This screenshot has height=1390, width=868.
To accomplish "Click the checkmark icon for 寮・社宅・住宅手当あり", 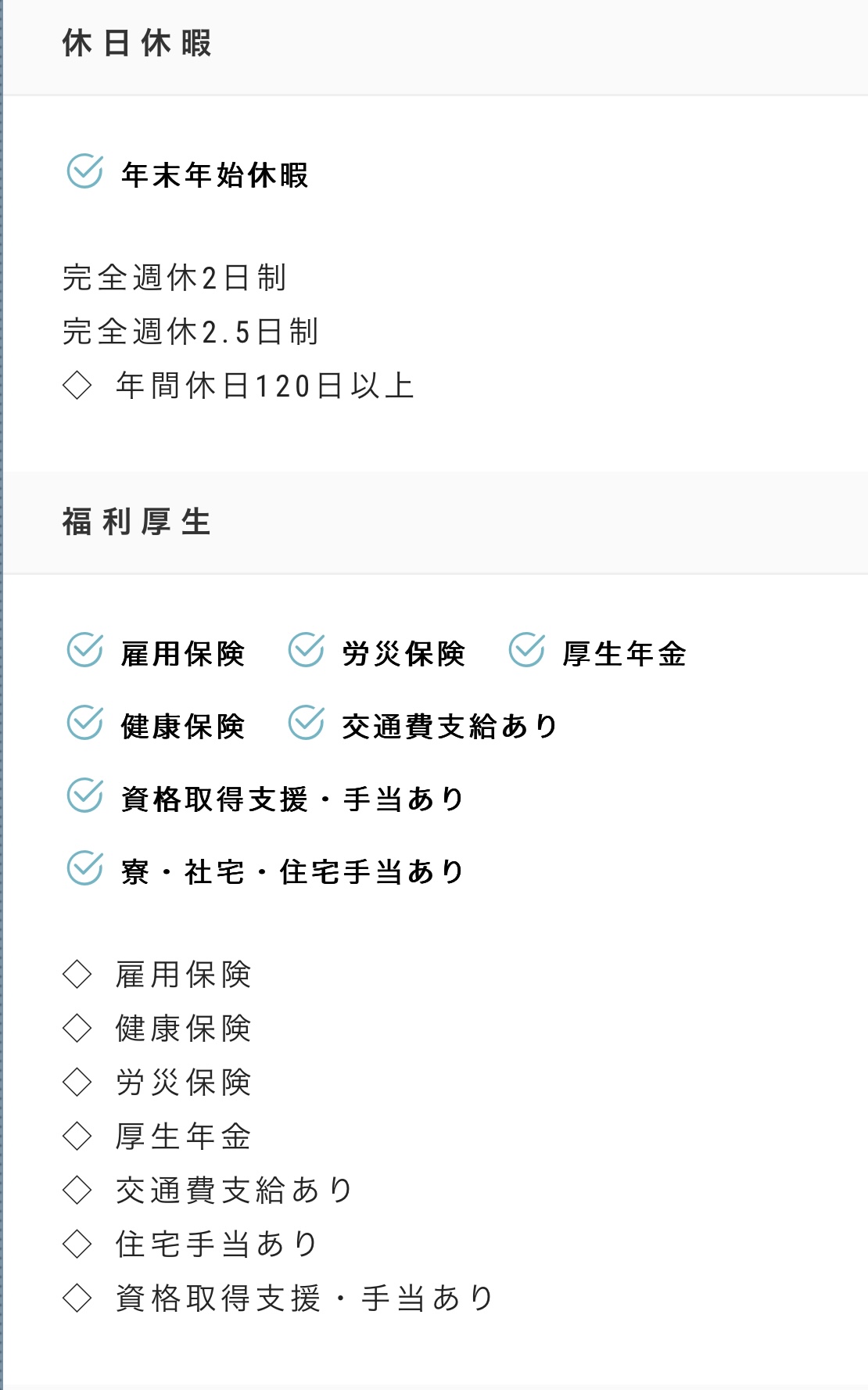I will pos(84,869).
